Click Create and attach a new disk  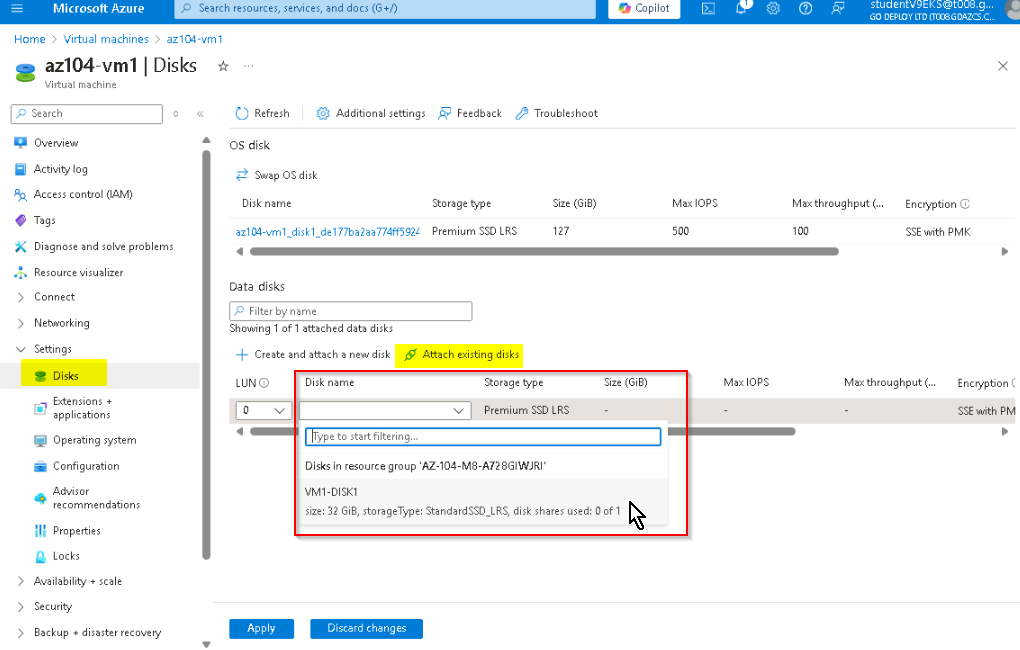313,355
